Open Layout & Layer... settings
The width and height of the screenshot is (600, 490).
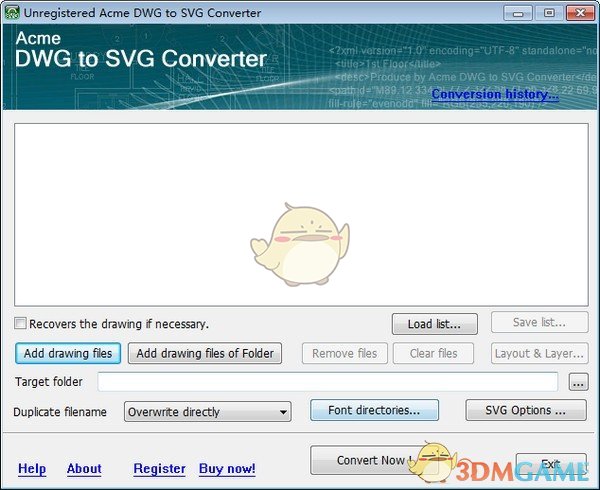540,353
